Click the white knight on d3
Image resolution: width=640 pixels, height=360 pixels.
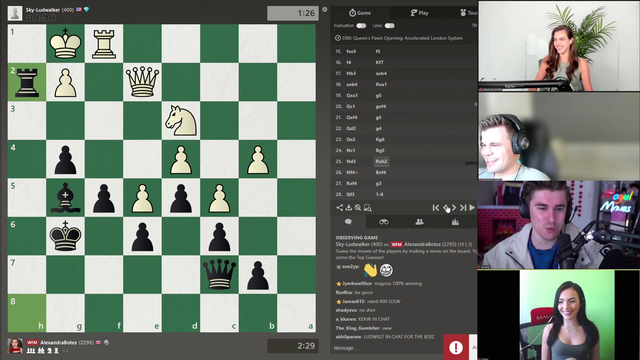click(x=181, y=120)
